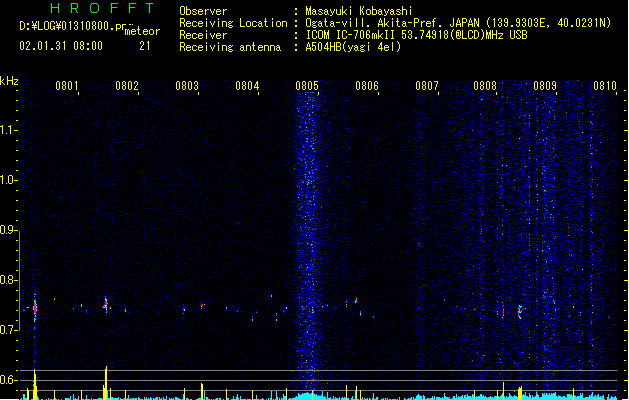Click receiver value ICOM IC-706mkII

click(x=351, y=35)
